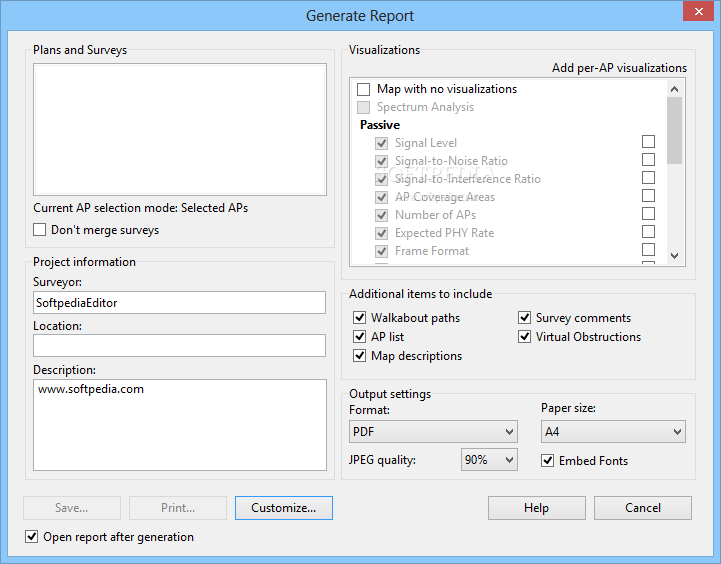The height and width of the screenshot is (564, 721).
Task: Click the visualizations list scroll-down arrow
Action: (675, 256)
